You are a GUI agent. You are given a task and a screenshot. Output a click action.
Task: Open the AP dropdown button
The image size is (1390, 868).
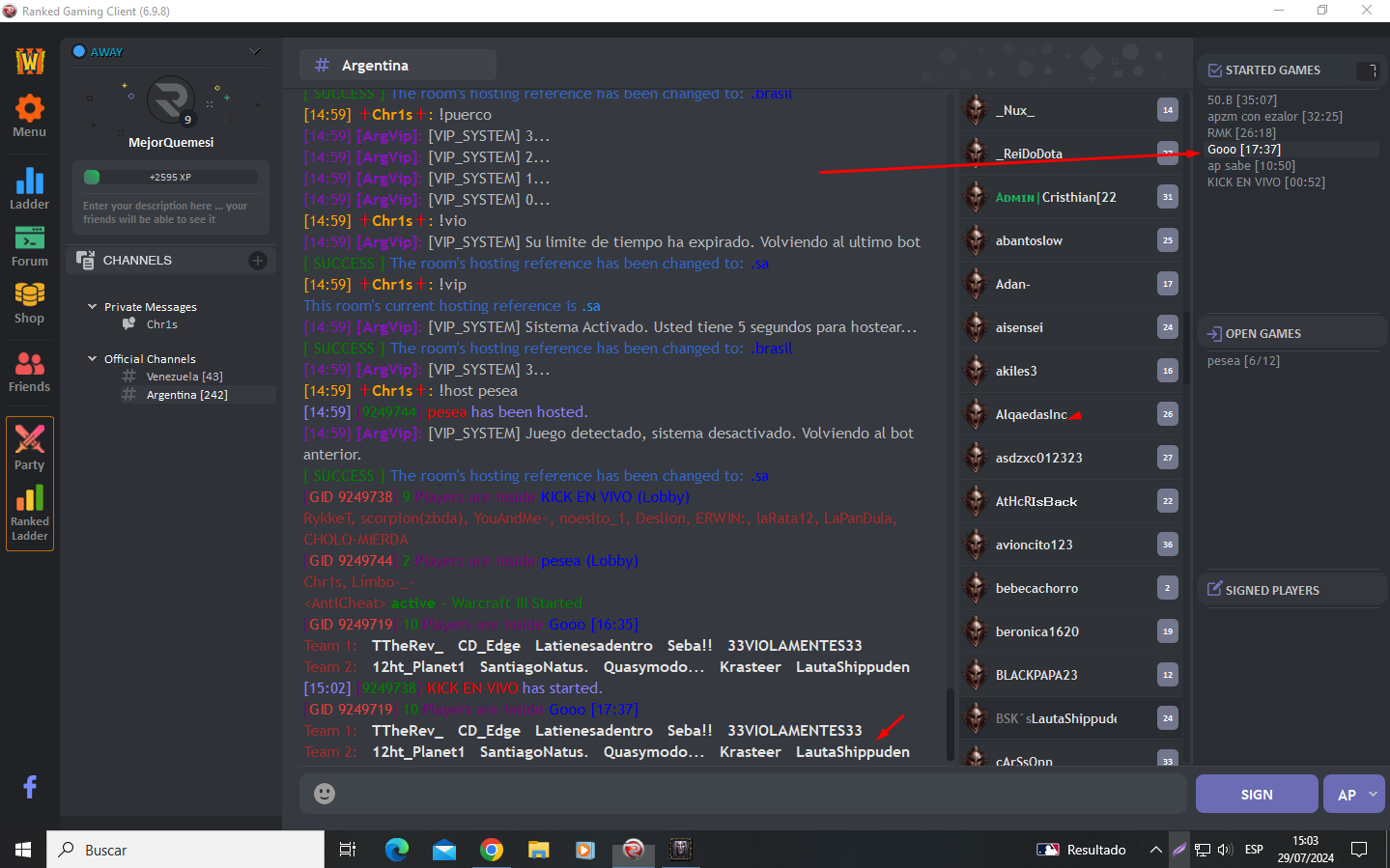pyautogui.click(x=1354, y=794)
